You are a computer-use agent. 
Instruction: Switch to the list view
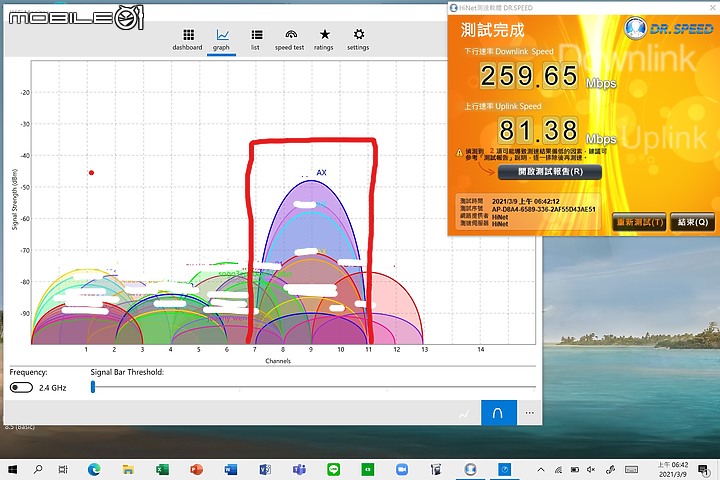coord(256,40)
